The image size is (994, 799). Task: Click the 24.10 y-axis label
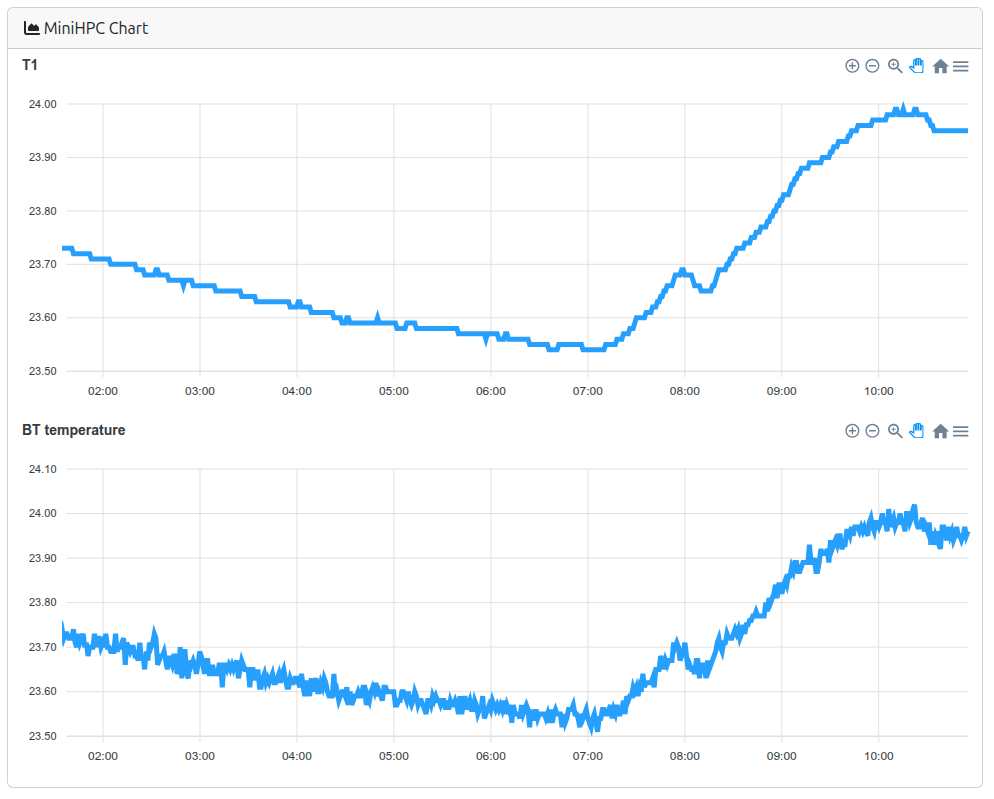coord(44,469)
